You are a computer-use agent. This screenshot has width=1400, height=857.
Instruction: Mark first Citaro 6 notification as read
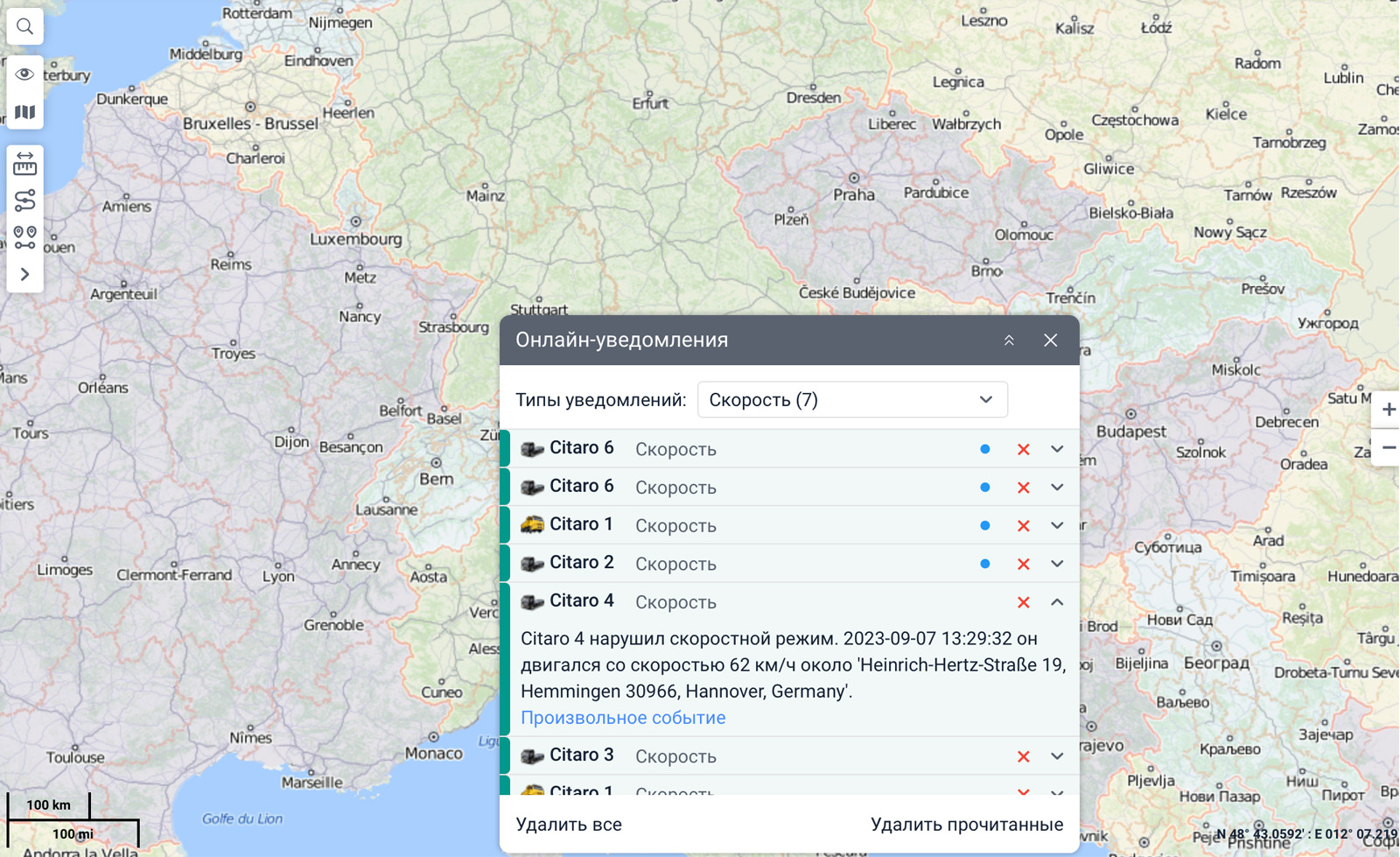[984, 449]
